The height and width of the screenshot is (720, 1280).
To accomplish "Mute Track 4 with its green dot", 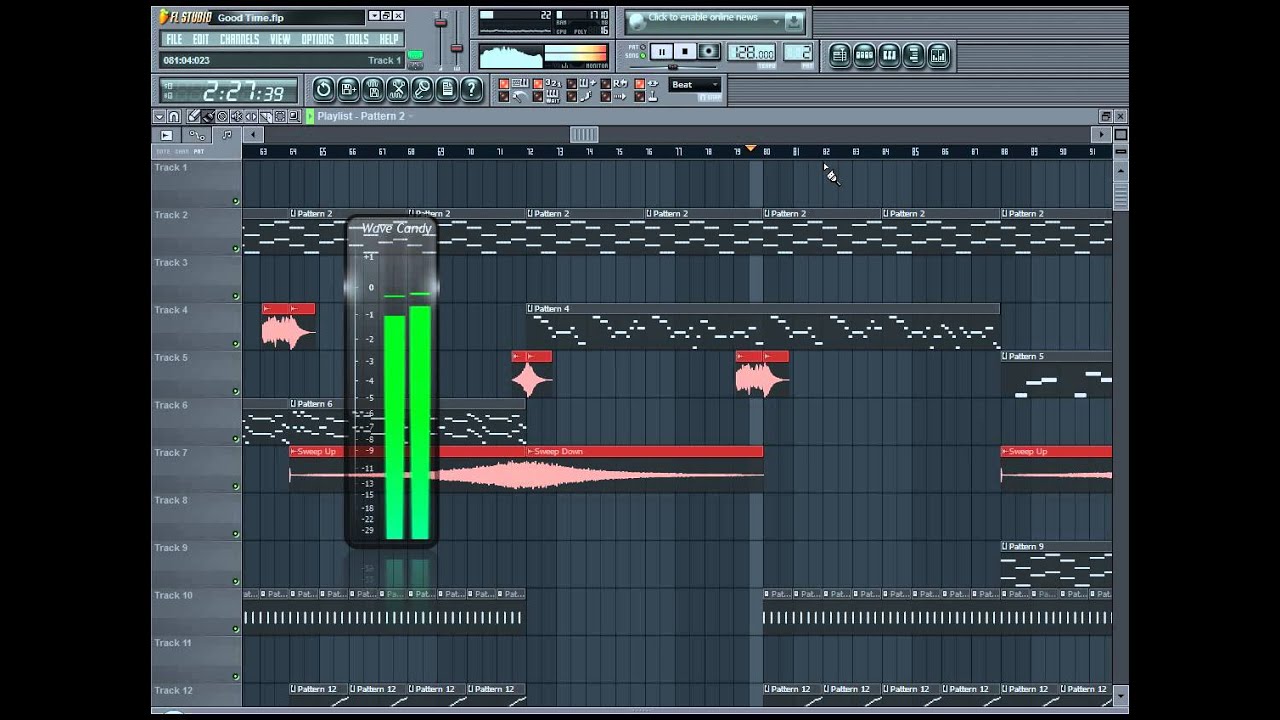I will pyautogui.click(x=236, y=343).
